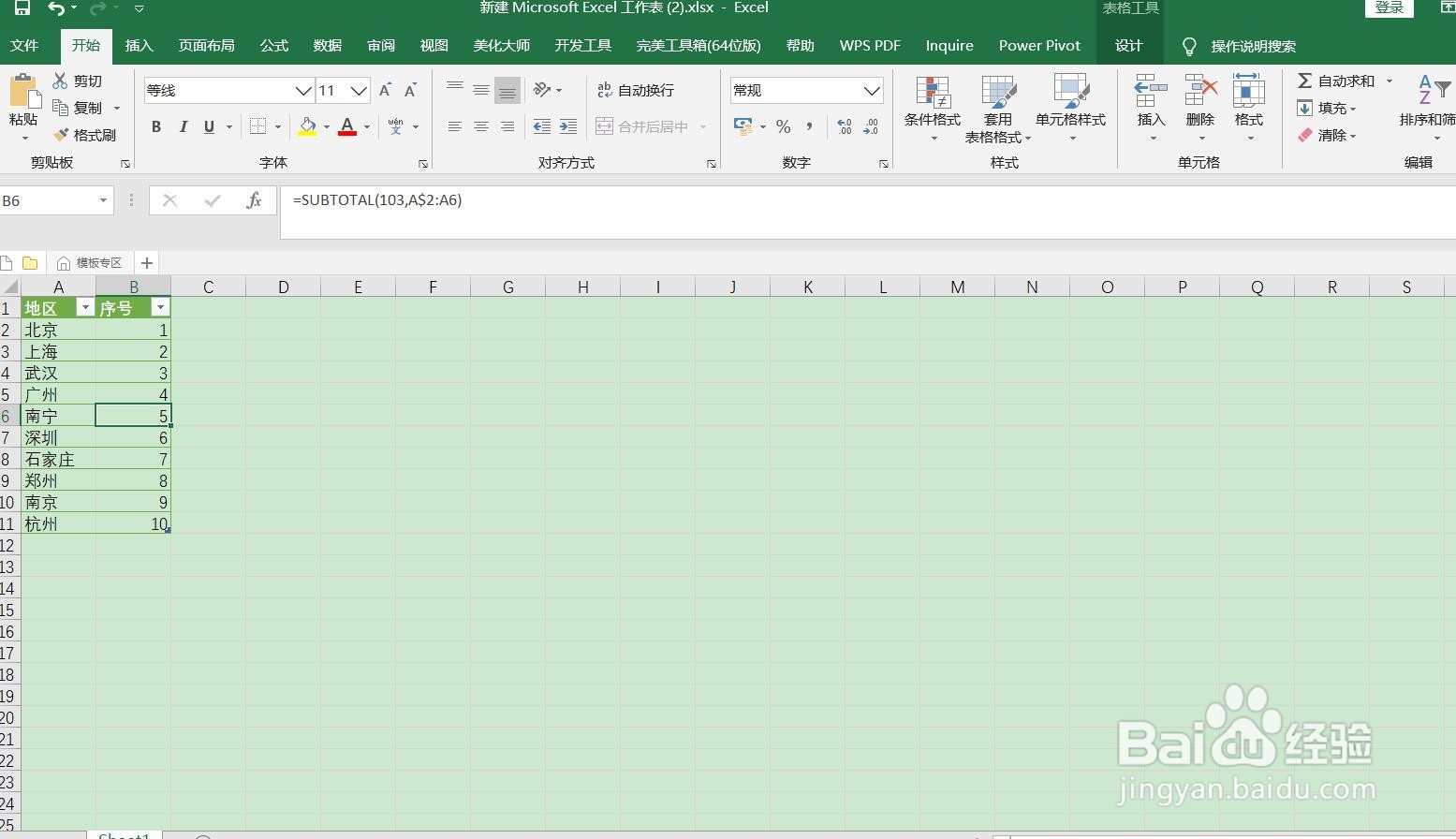Align text to top of cell
This screenshot has width=1456, height=839.
(x=455, y=90)
